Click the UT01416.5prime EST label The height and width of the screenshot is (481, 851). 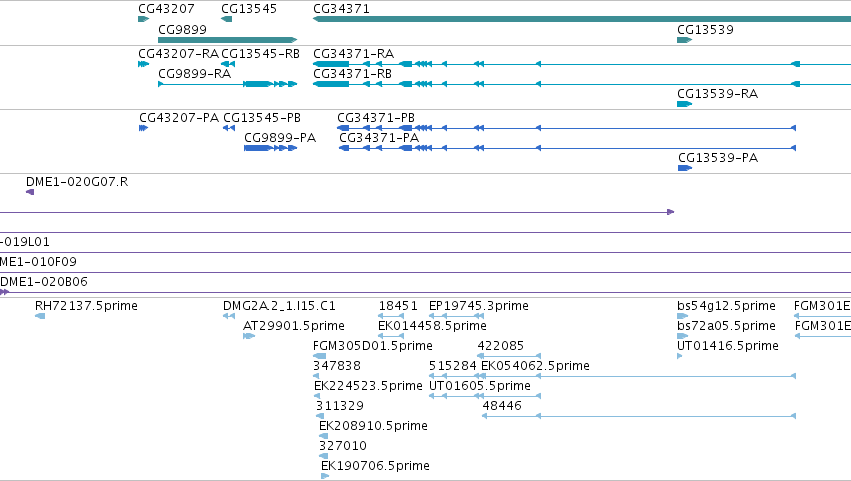(x=728, y=346)
